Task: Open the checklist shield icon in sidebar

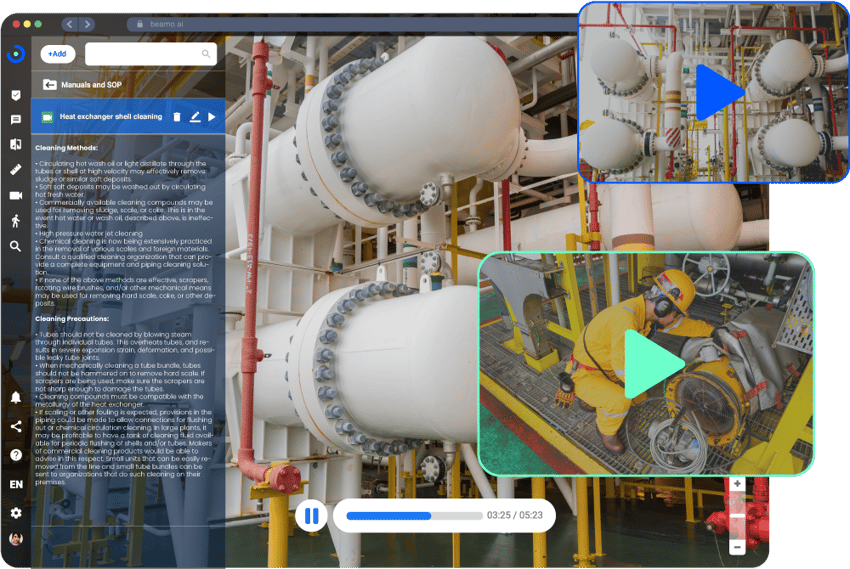Action: pyautogui.click(x=16, y=95)
